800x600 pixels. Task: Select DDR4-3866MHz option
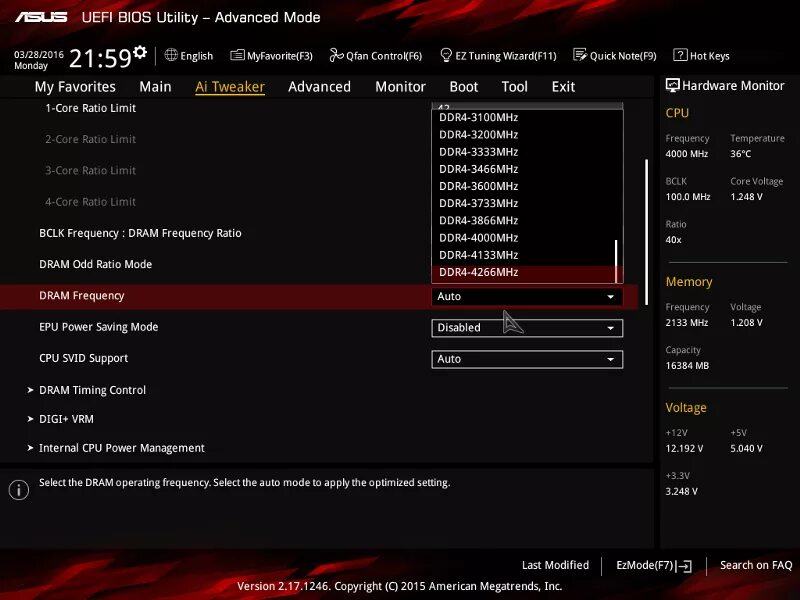tap(523, 221)
